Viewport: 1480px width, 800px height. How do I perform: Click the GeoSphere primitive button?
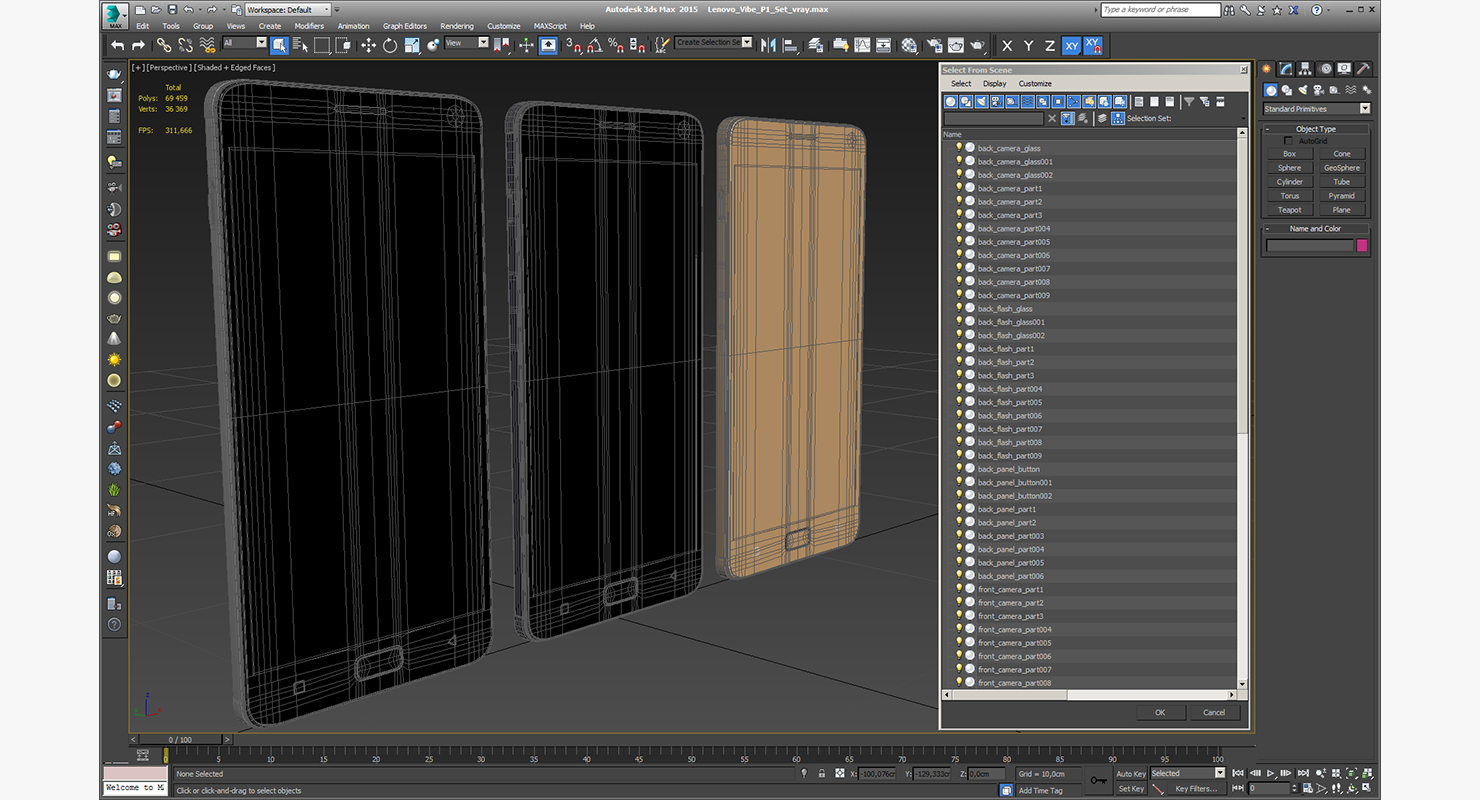pyautogui.click(x=1342, y=168)
